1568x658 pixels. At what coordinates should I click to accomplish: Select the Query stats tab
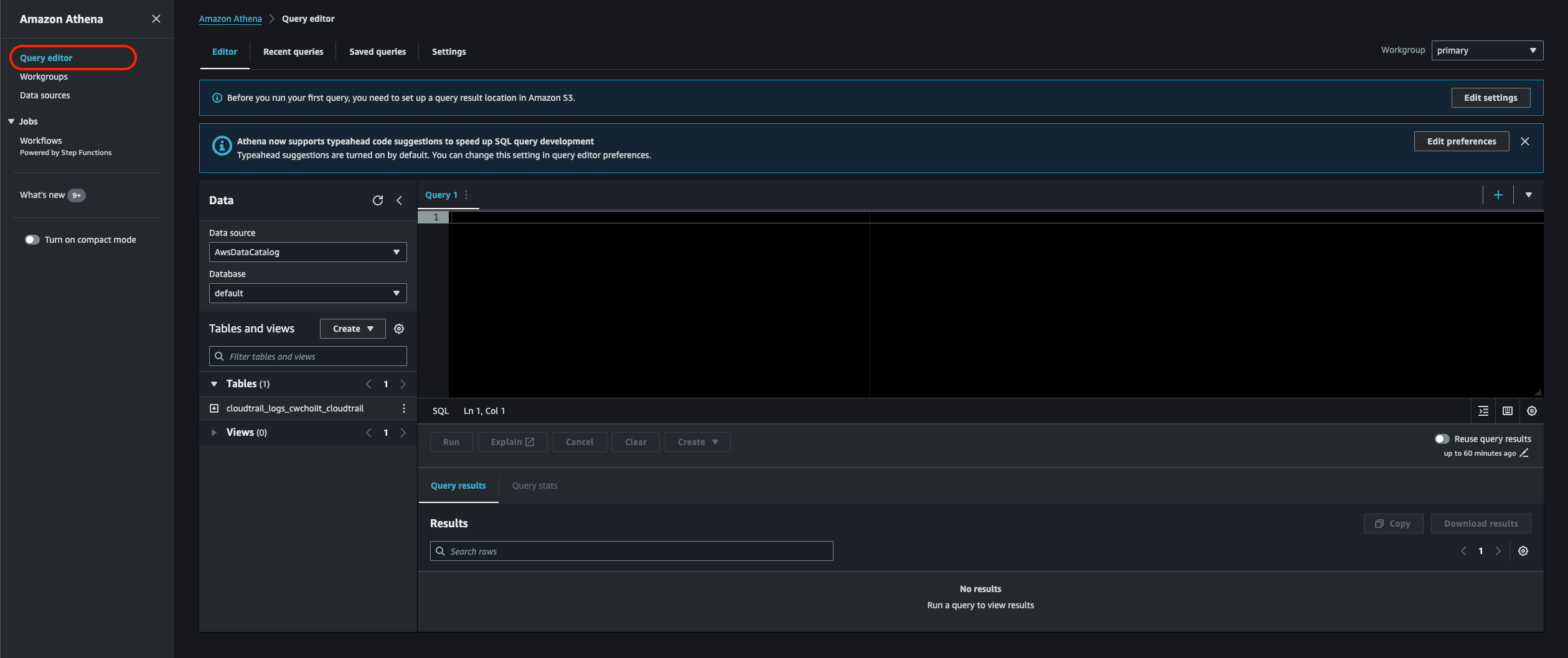(535, 486)
